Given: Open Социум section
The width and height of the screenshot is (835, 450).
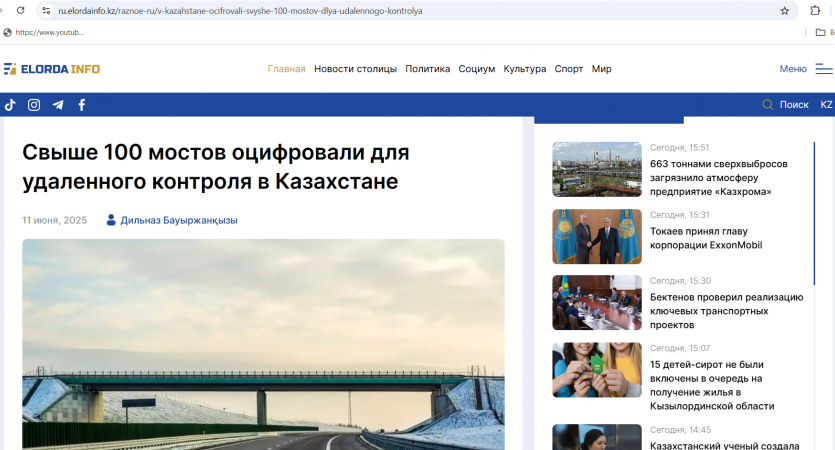Looking at the screenshot, I should pos(477,69).
